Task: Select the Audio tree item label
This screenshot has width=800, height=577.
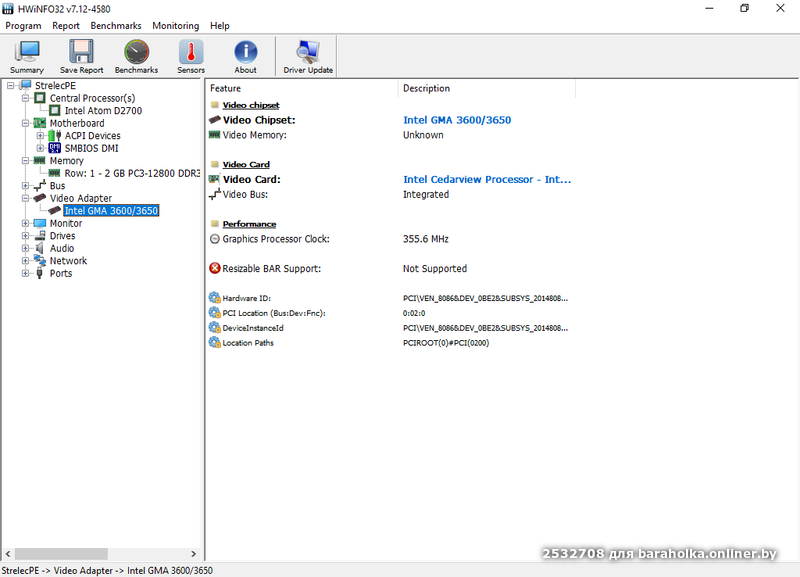Action: coord(62,248)
